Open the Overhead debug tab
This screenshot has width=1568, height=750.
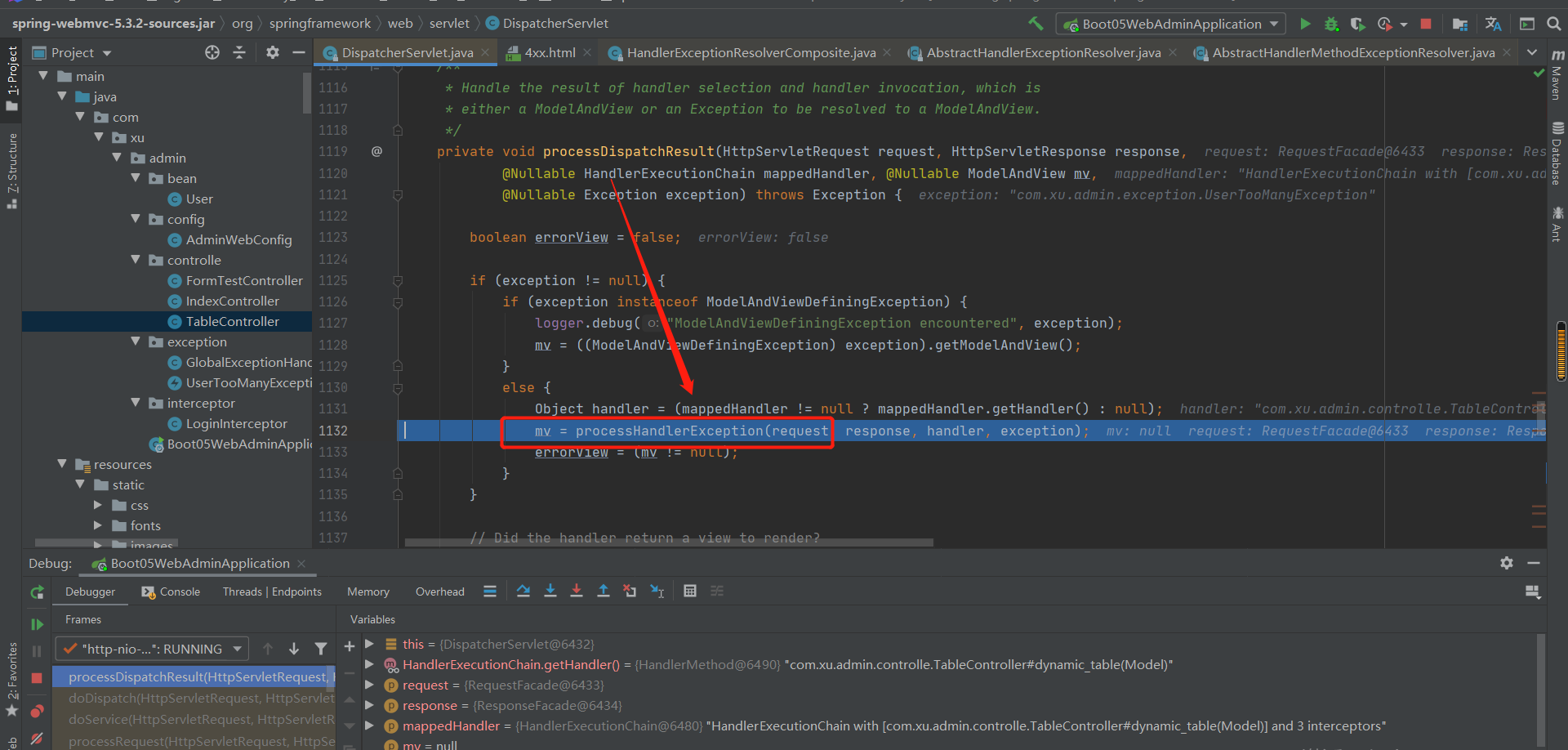[439, 592]
